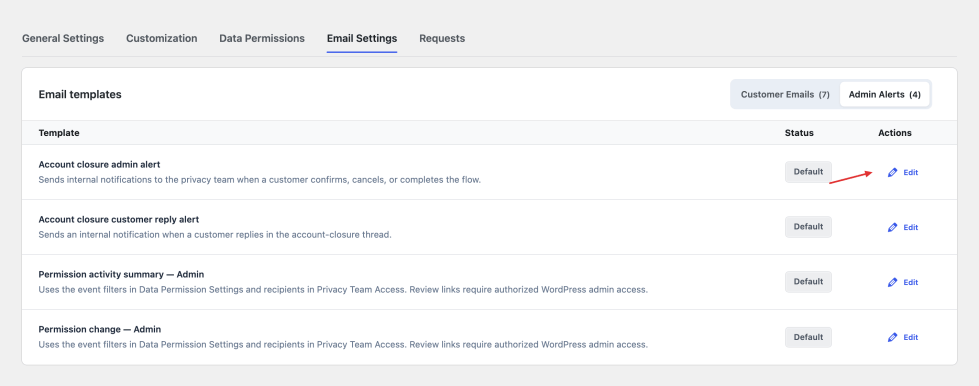Click Default badge for Account closure customer reply alert
Image resolution: width=979 pixels, height=386 pixels.
pyautogui.click(x=809, y=227)
